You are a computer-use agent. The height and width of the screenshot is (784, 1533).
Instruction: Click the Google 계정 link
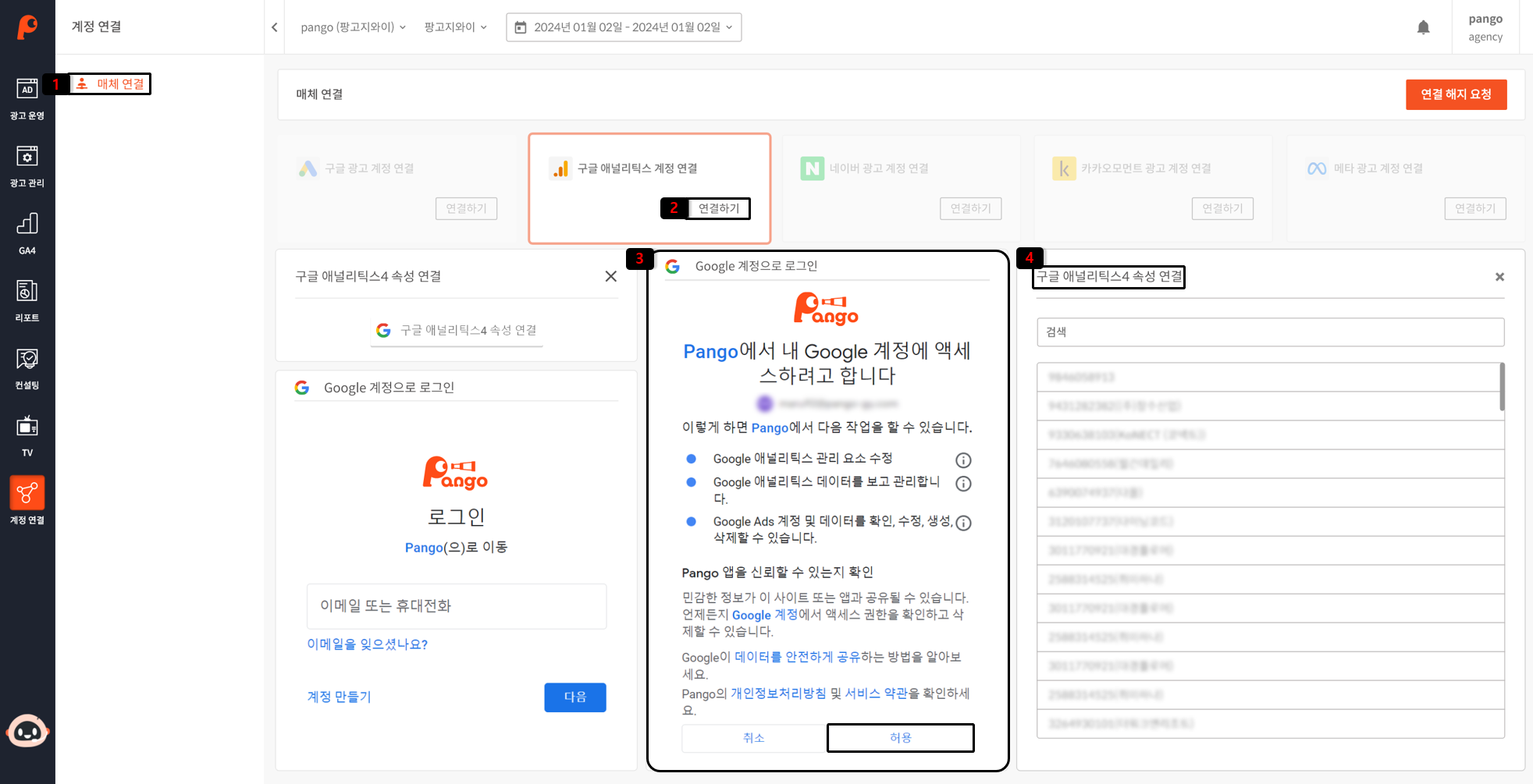coord(765,615)
